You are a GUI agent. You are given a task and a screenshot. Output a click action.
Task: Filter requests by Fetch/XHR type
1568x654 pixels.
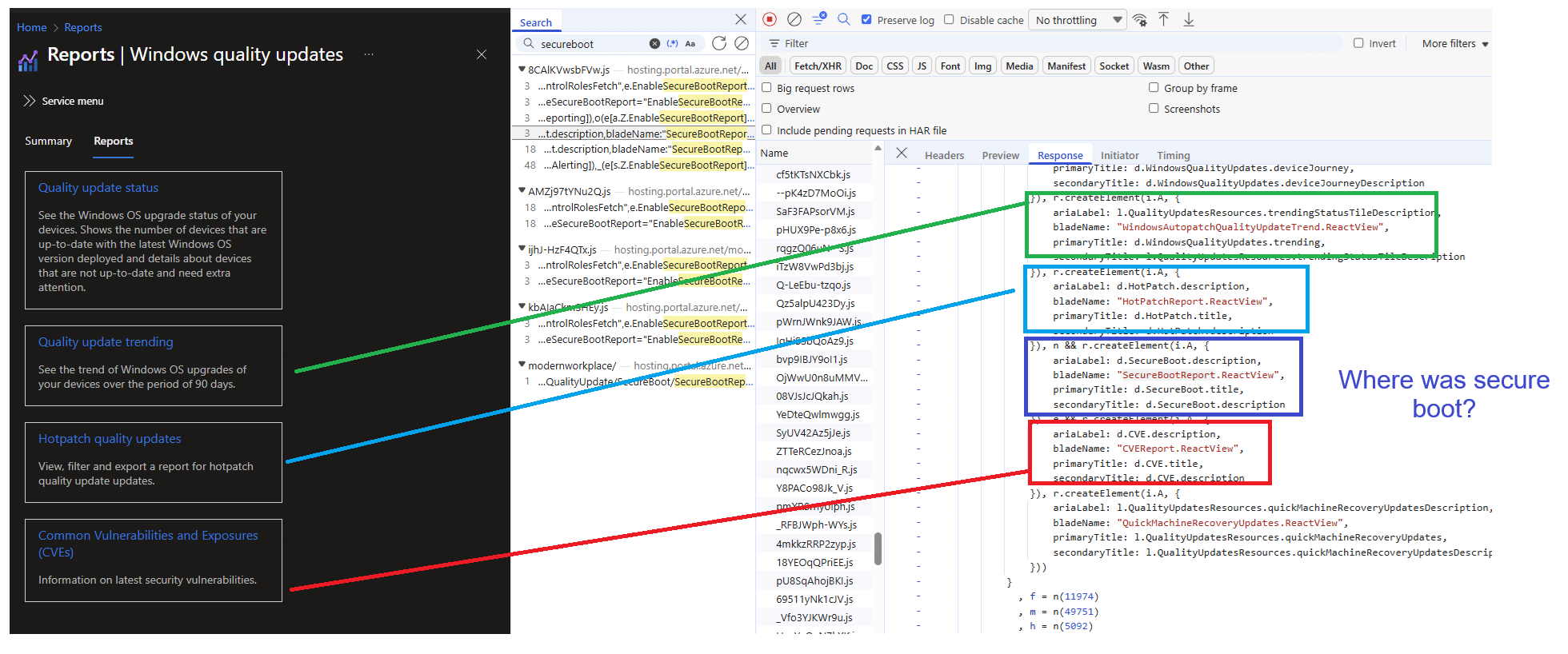click(x=818, y=66)
